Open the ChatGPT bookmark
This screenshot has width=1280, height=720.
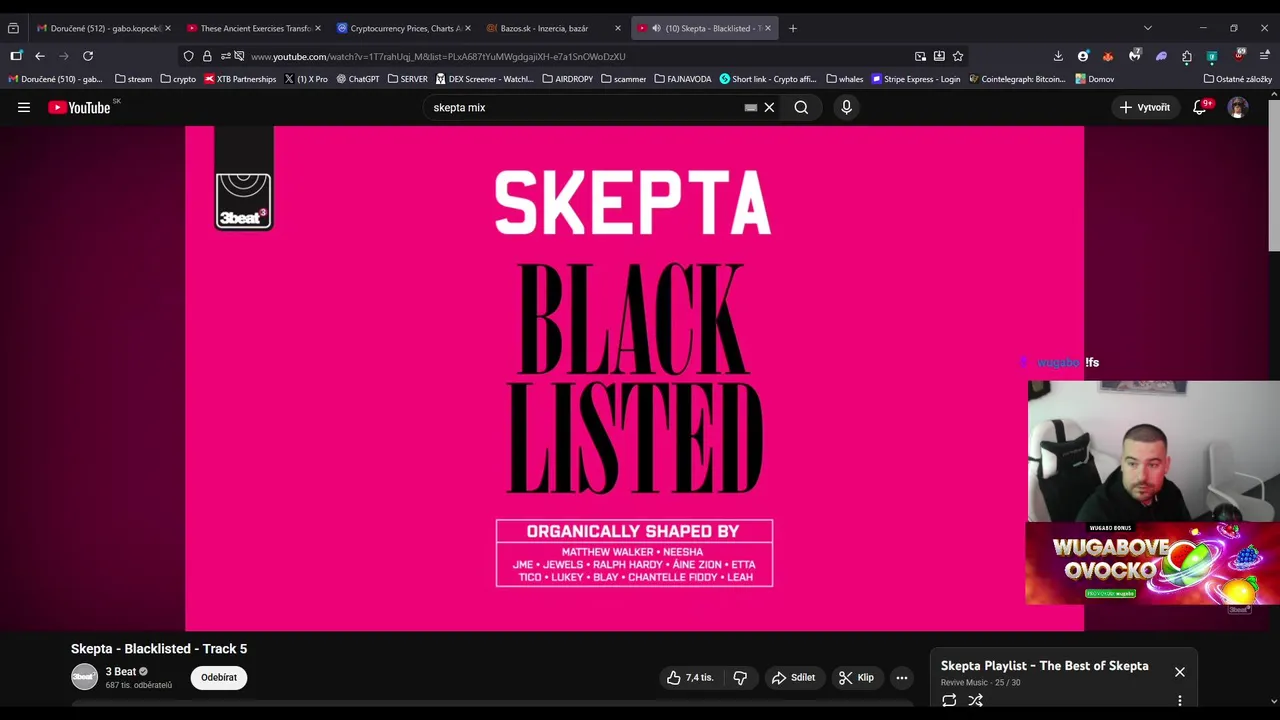(x=358, y=79)
